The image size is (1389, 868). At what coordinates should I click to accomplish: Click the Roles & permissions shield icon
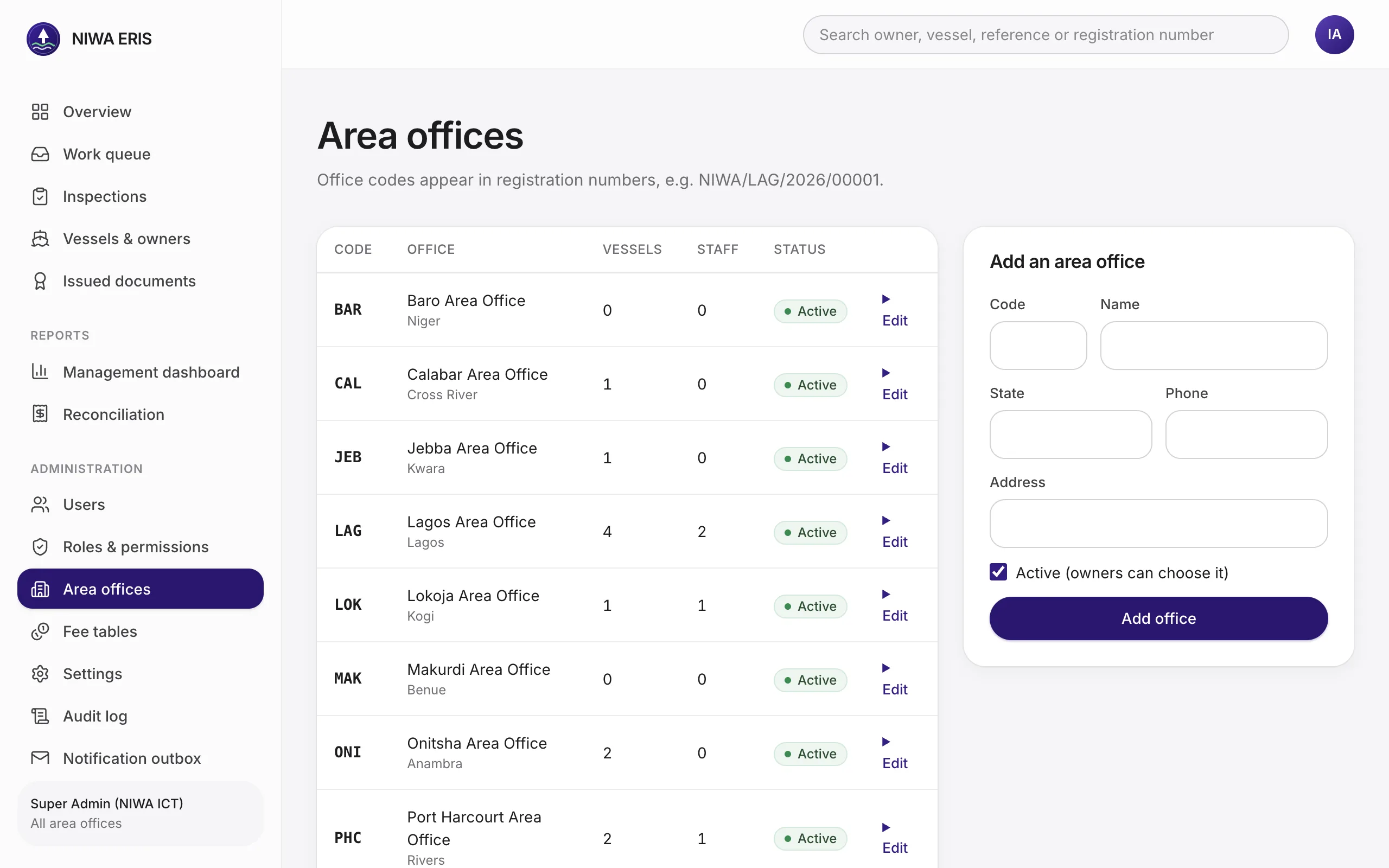click(40, 547)
